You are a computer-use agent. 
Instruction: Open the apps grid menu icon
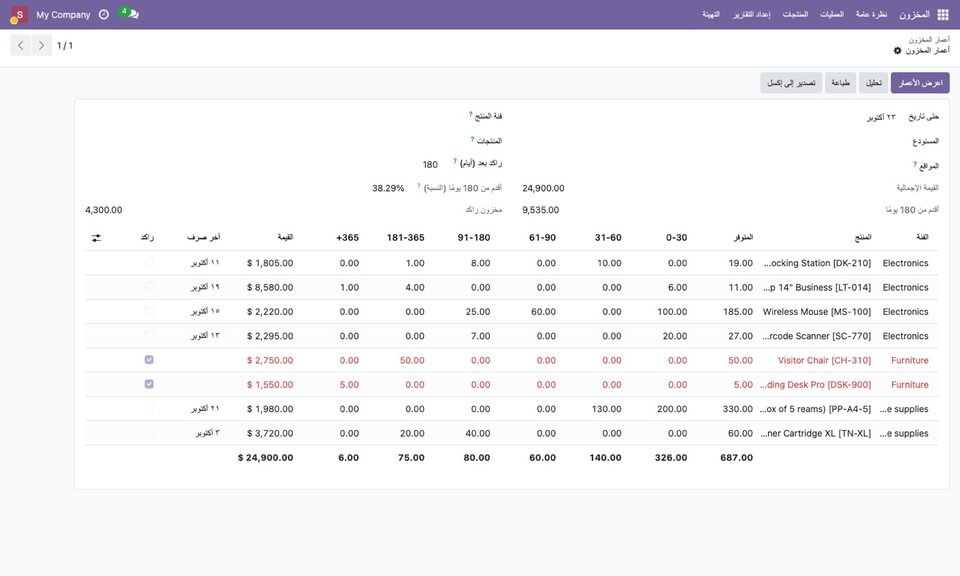click(x=943, y=15)
